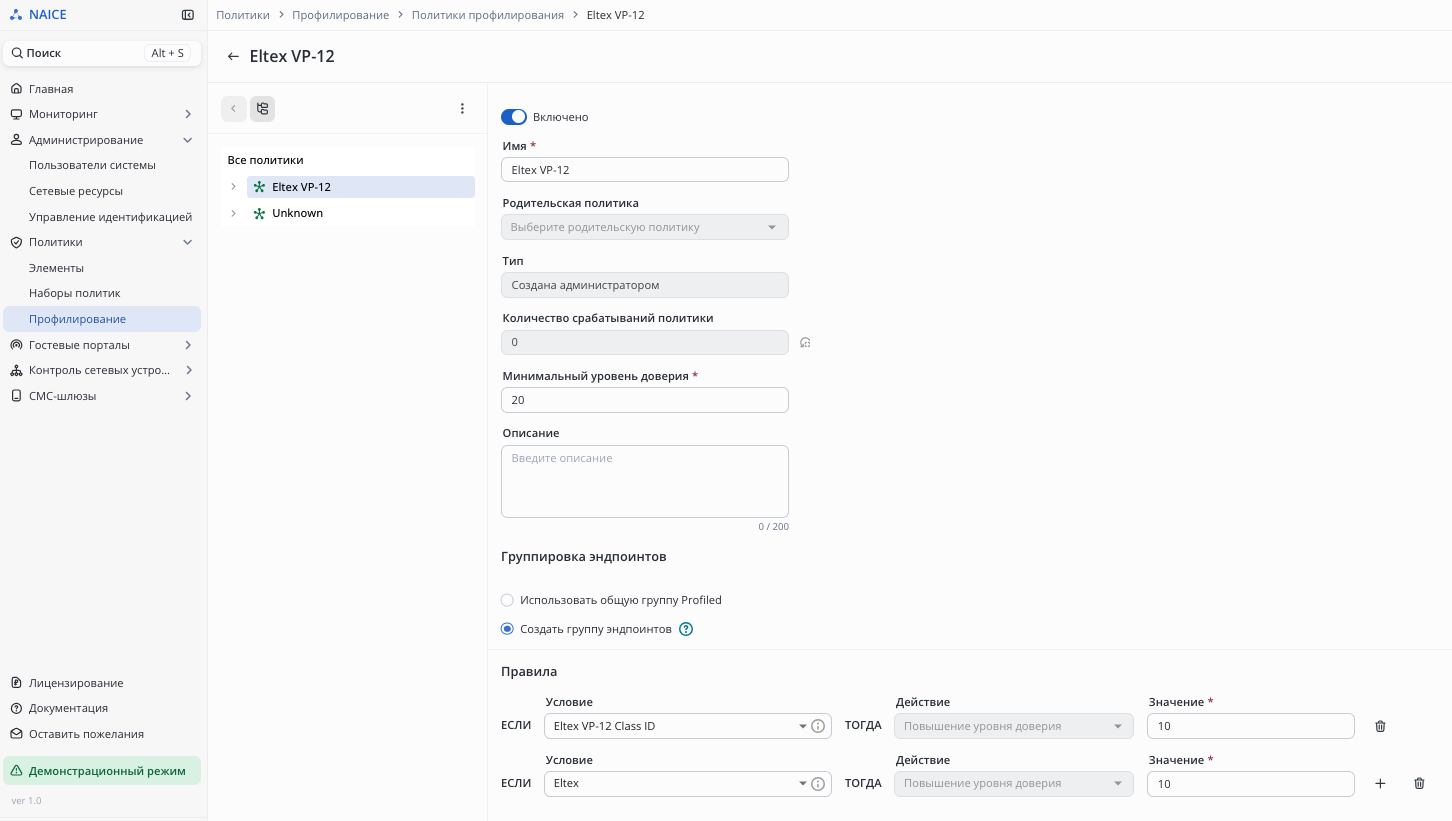Collapse the sidebar using the NAICE header icon

pos(187,15)
